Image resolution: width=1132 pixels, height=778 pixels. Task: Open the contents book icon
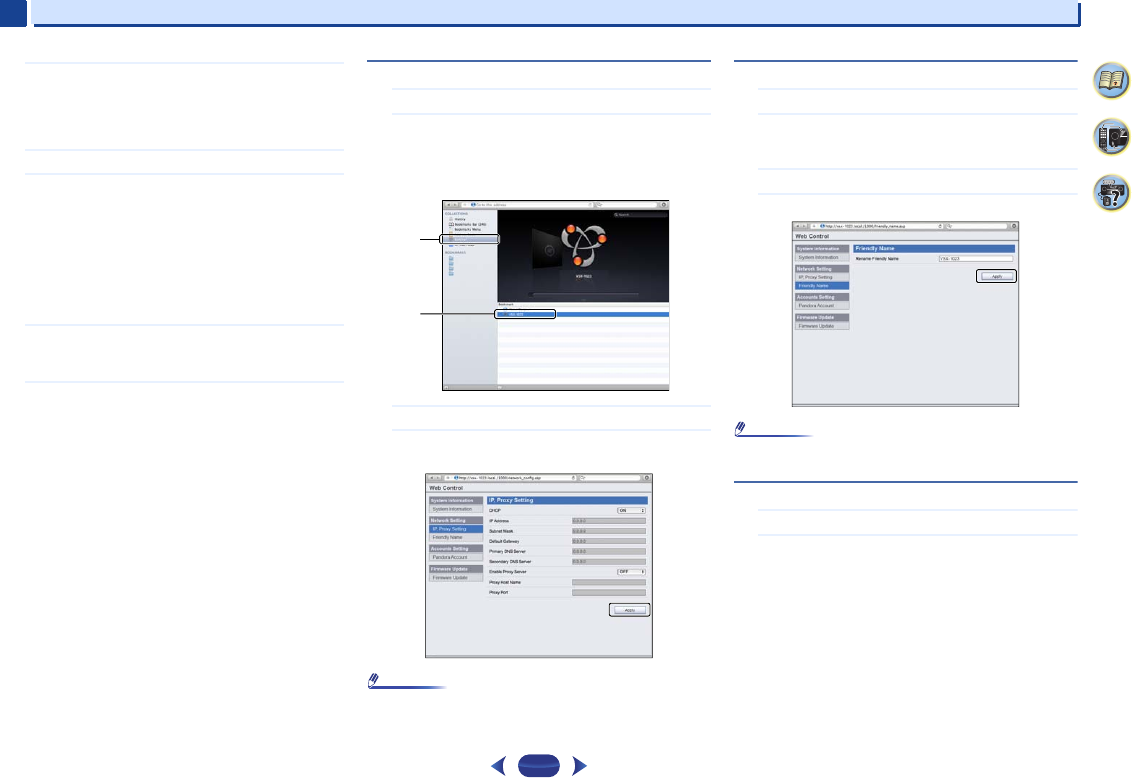point(1111,80)
